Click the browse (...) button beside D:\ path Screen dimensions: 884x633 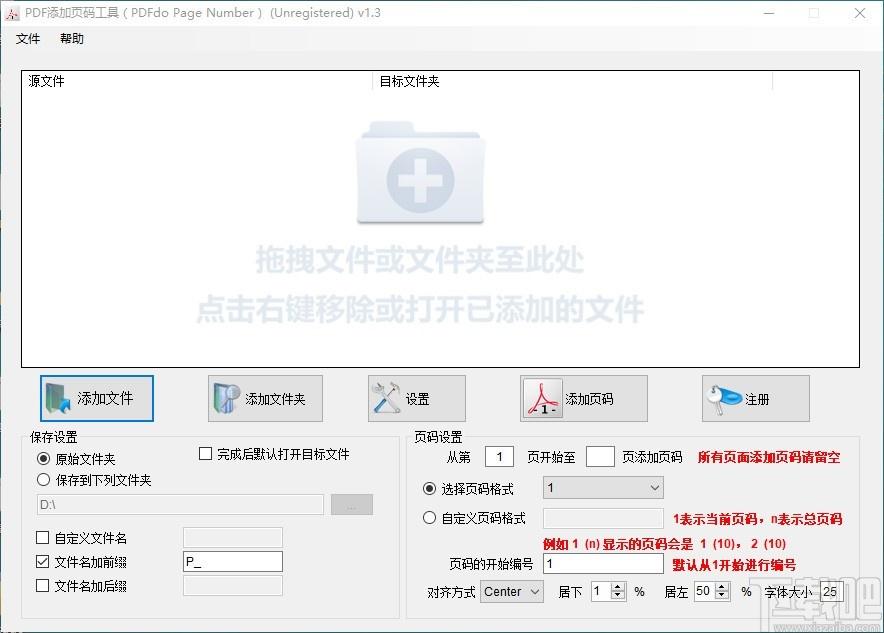click(352, 504)
